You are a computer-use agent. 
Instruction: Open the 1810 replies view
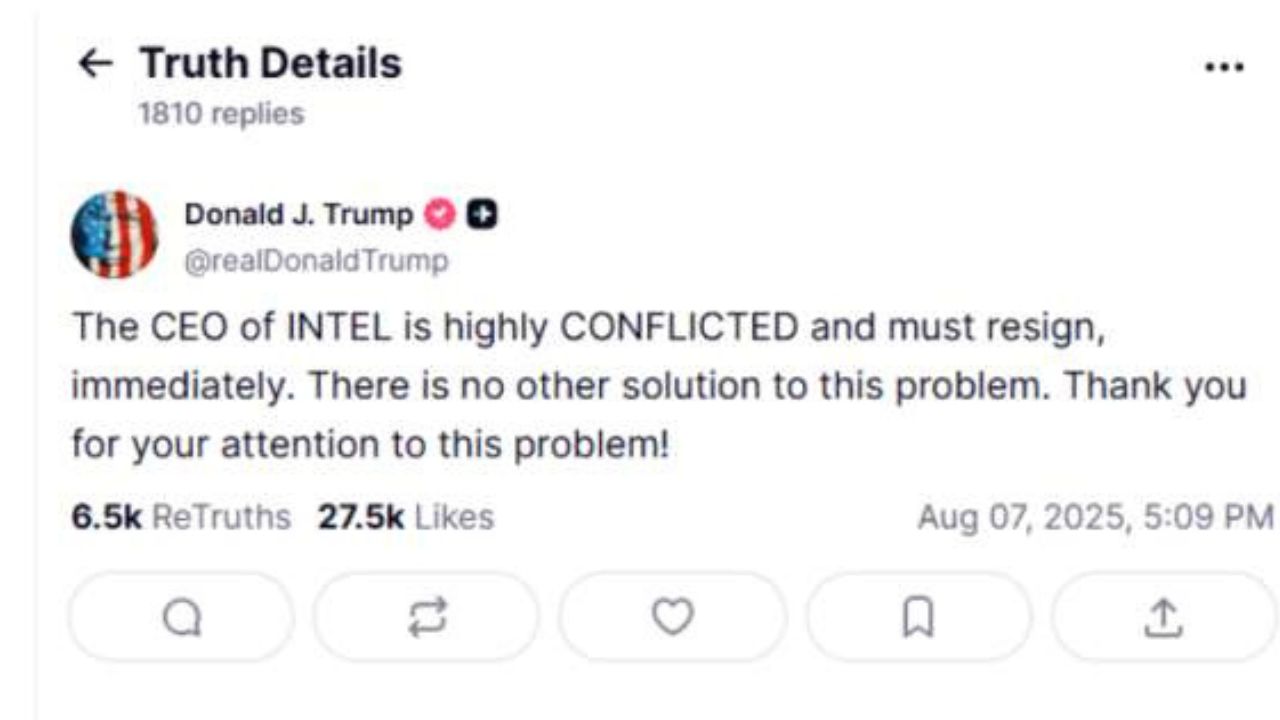[x=224, y=113]
